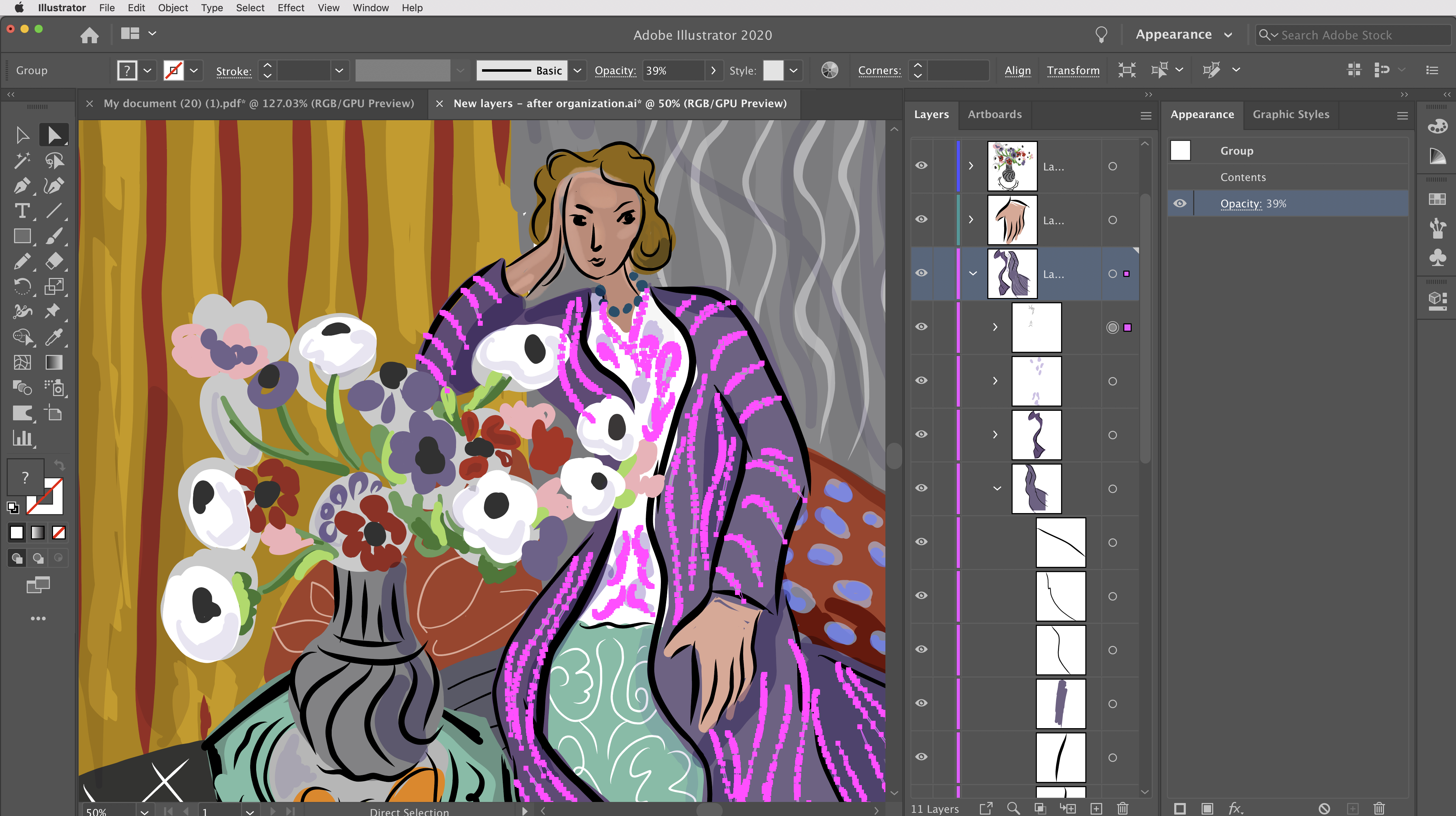This screenshot has width=1456, height=816.
Task: Select the Rectangle tool
Action: click(22, 236)
